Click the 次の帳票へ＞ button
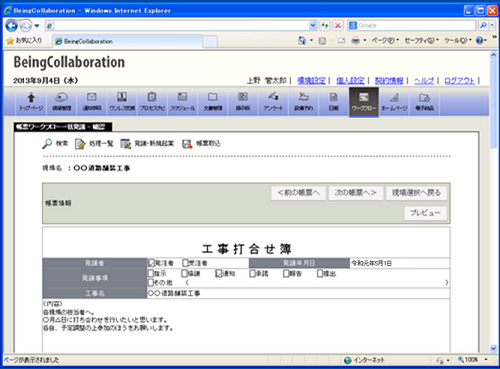This screenshot has height=369, width=500. [x=356, y=193]
